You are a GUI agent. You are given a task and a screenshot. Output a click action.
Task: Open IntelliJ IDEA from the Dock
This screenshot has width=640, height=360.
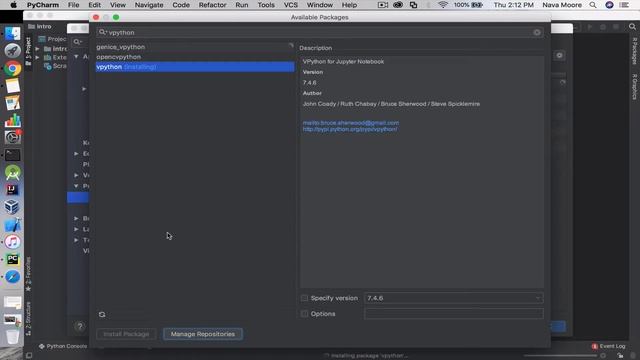click(12, 190)
